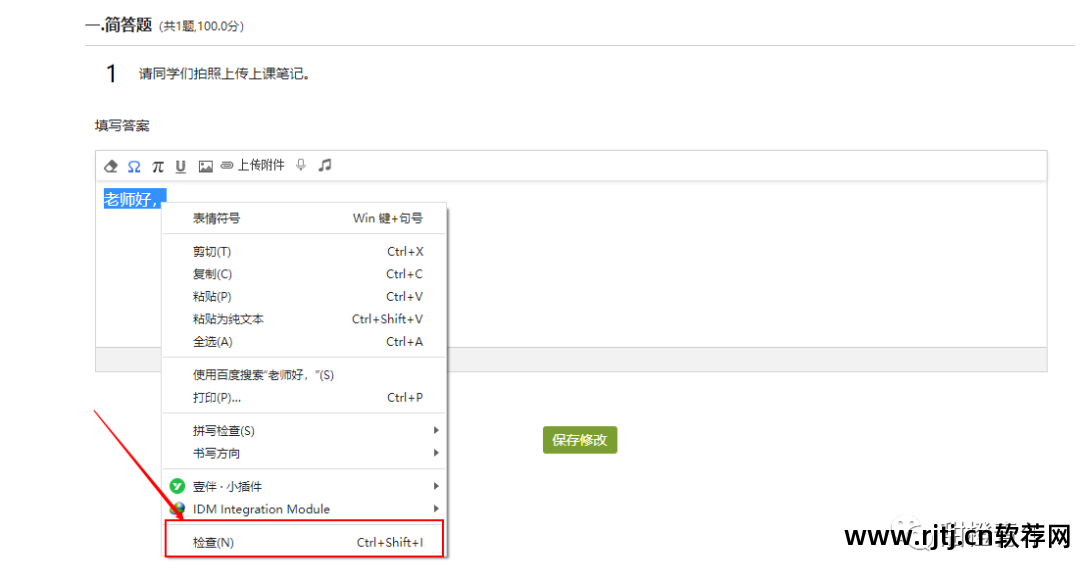This screenshot has height=582, width=1080.
Task: Open the Pi formula editor
Action: (157, 166)
